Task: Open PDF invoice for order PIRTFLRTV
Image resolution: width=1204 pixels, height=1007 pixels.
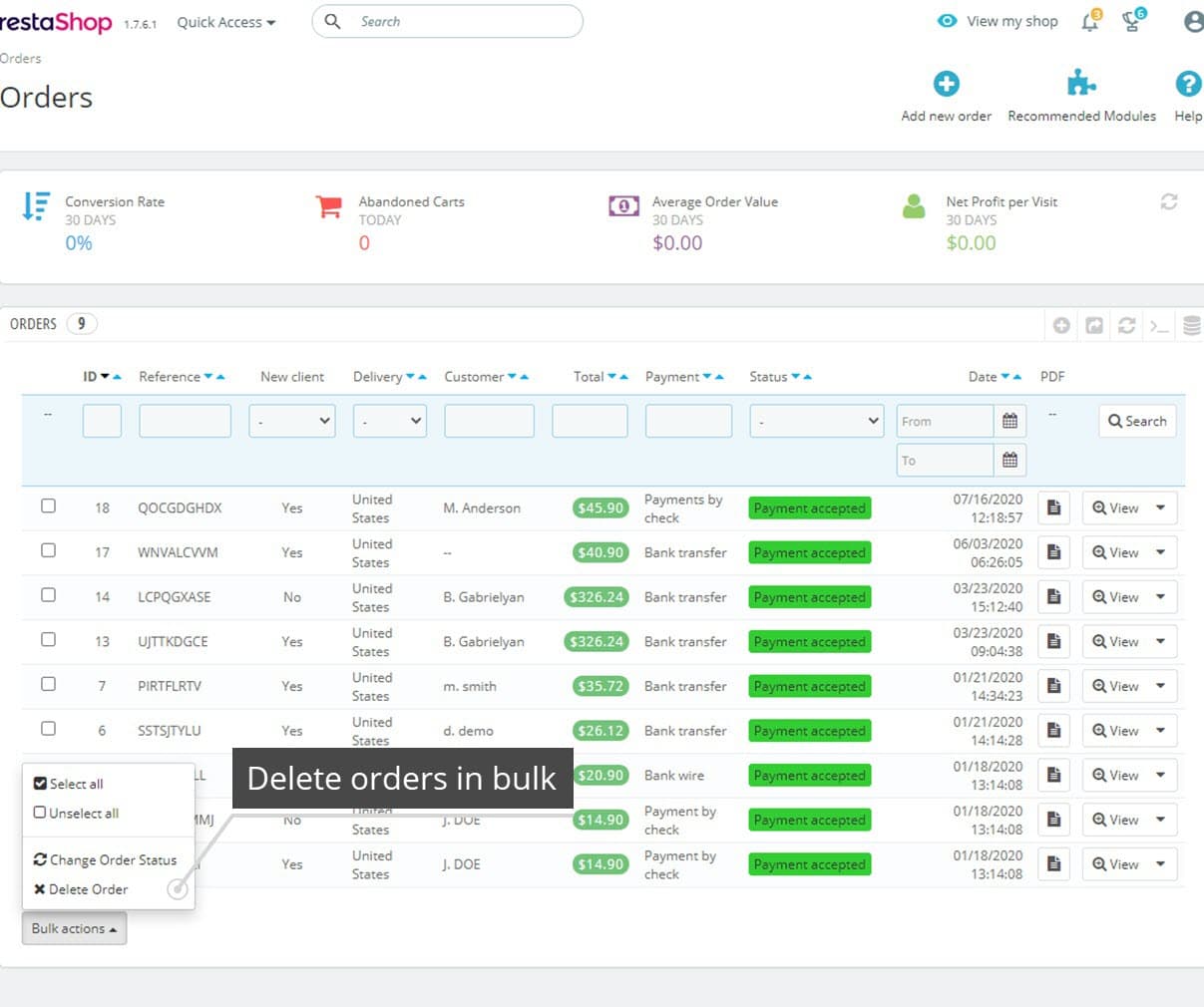Action: click(x=1053, y=686)
